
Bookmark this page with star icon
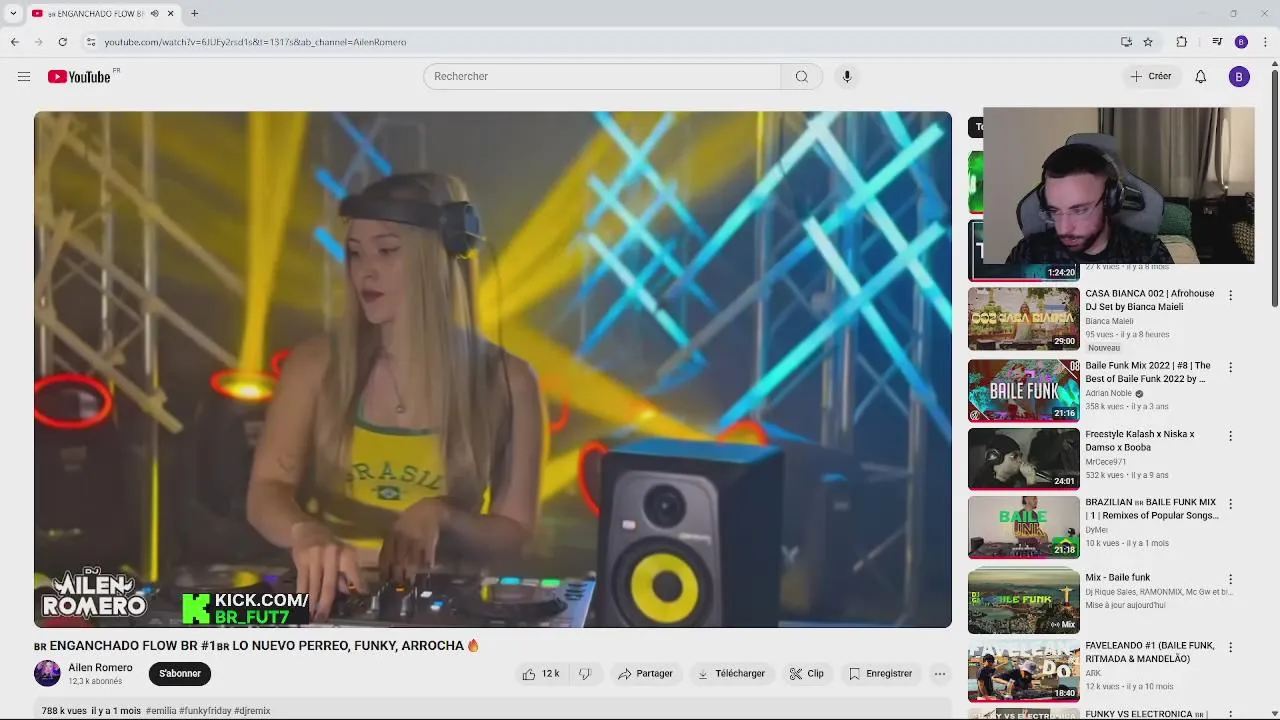click(1148, 42)
